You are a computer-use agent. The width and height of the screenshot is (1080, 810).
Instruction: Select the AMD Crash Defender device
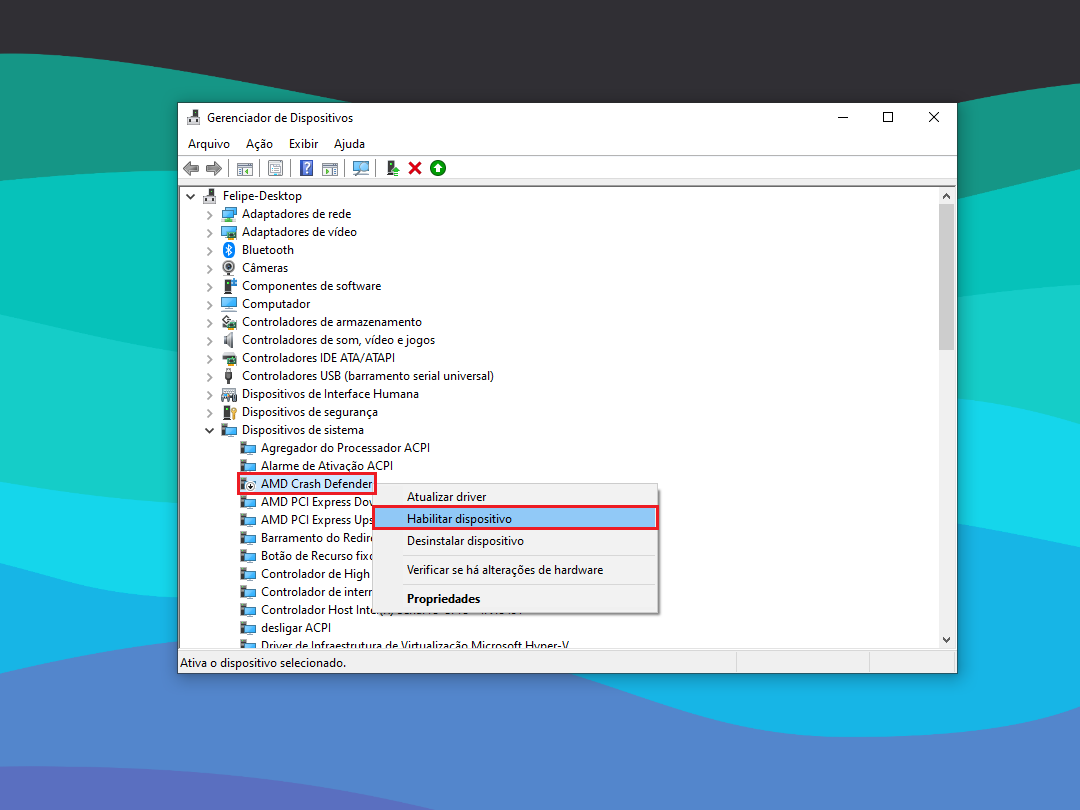(x=306, y=483)
